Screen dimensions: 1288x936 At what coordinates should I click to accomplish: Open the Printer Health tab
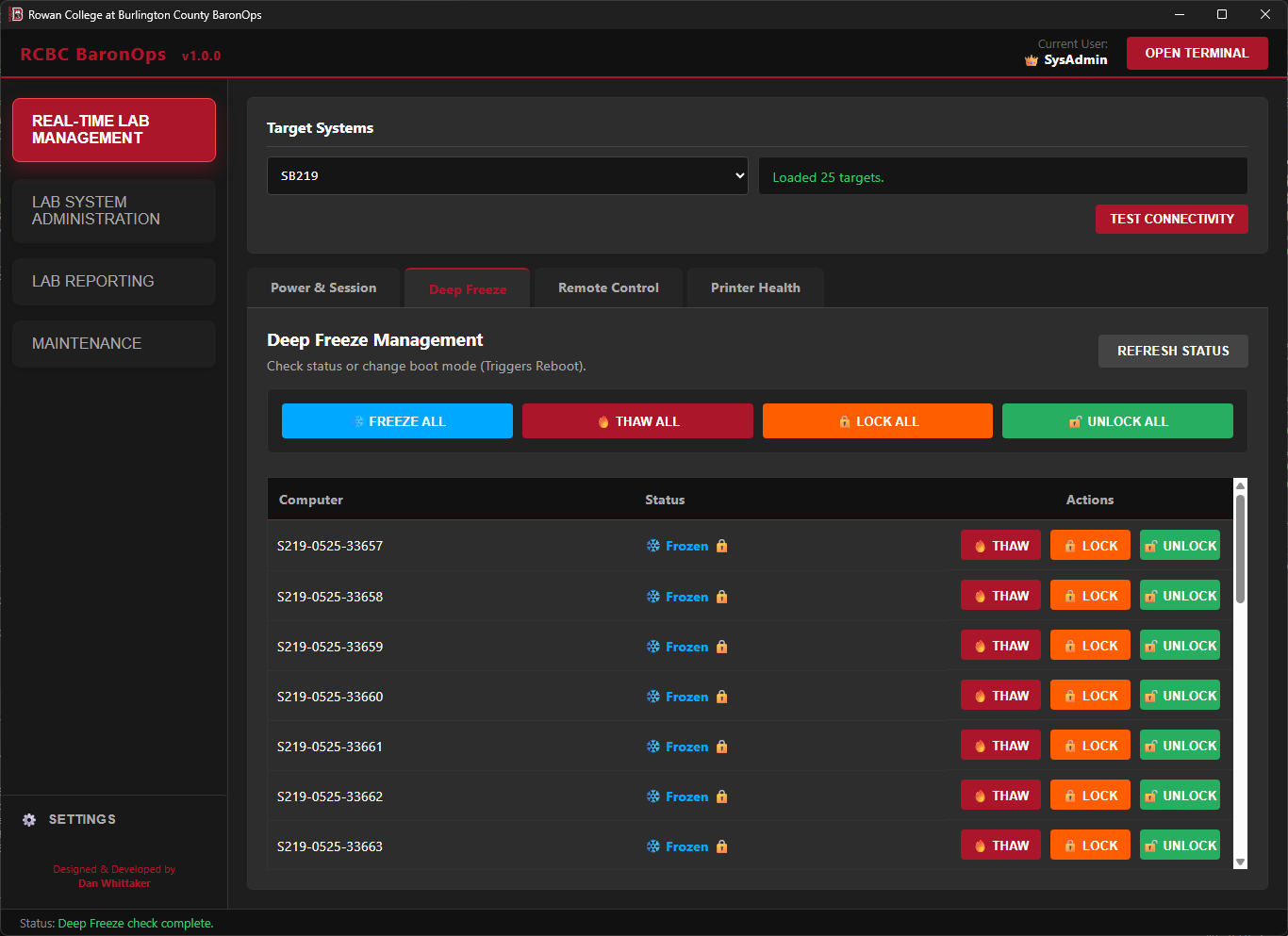(x=754, y=287)
